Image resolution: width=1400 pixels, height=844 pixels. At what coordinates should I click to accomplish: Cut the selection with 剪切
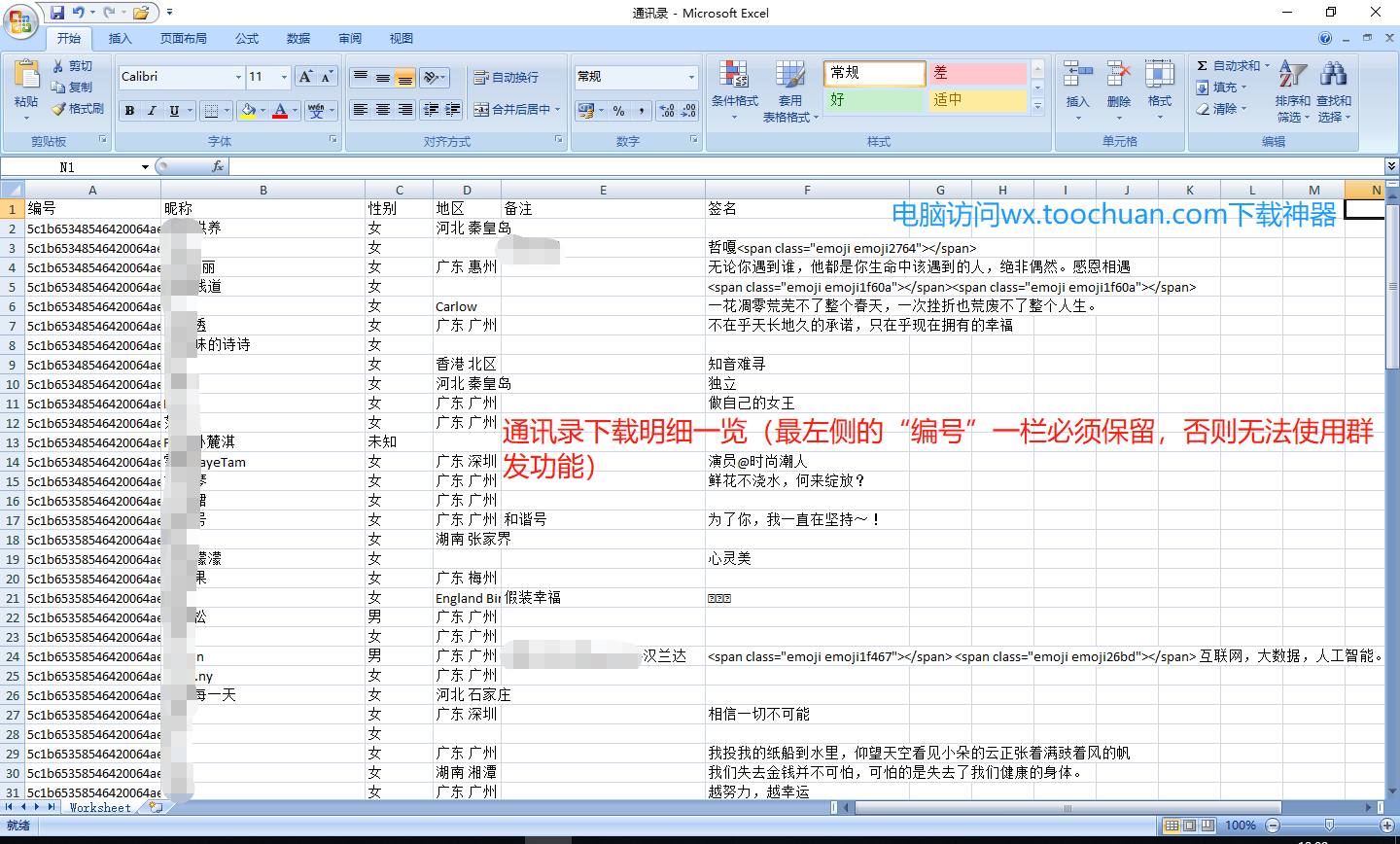(x=73, y=66)
